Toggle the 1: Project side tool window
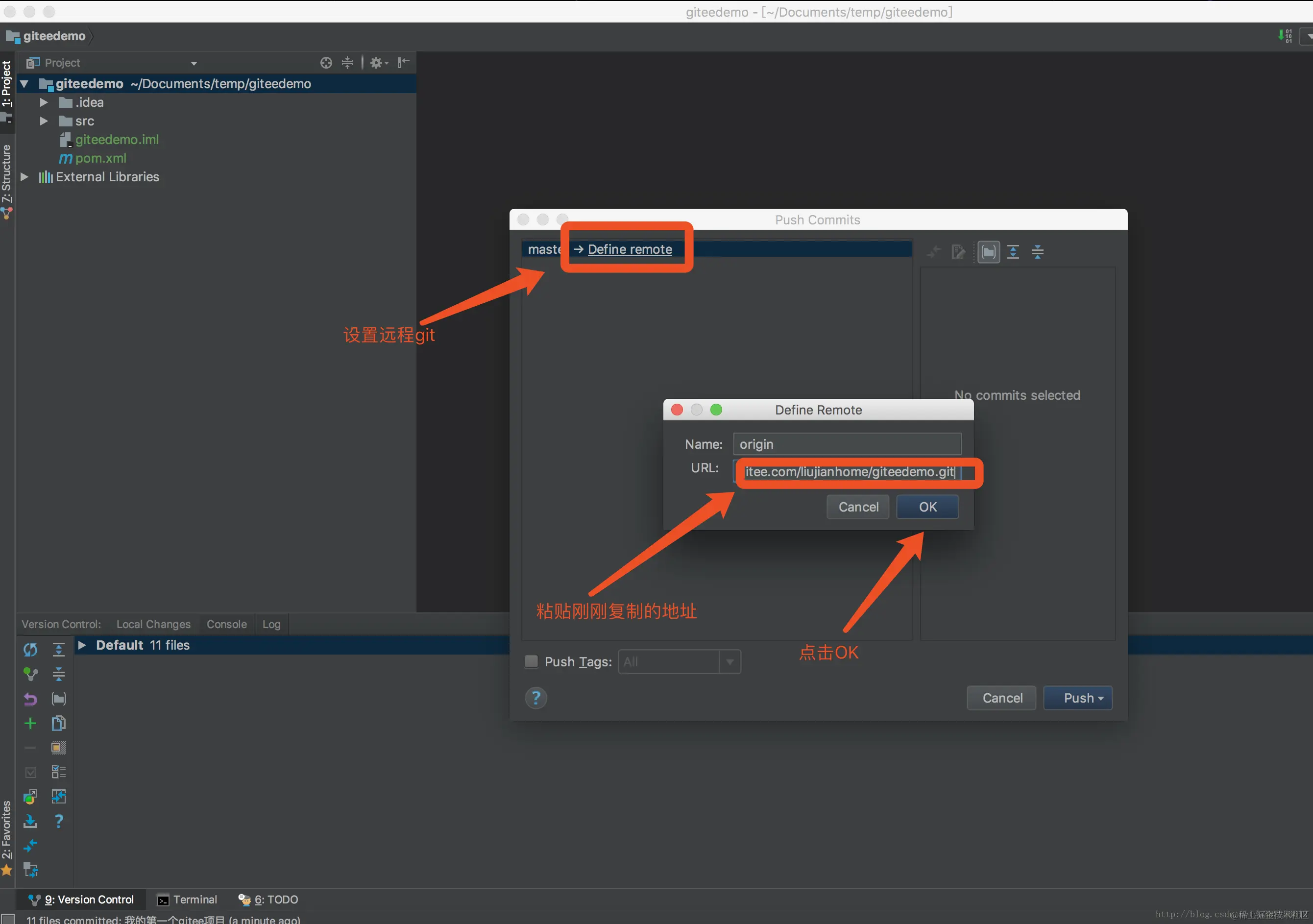 (x=7, y=84)
